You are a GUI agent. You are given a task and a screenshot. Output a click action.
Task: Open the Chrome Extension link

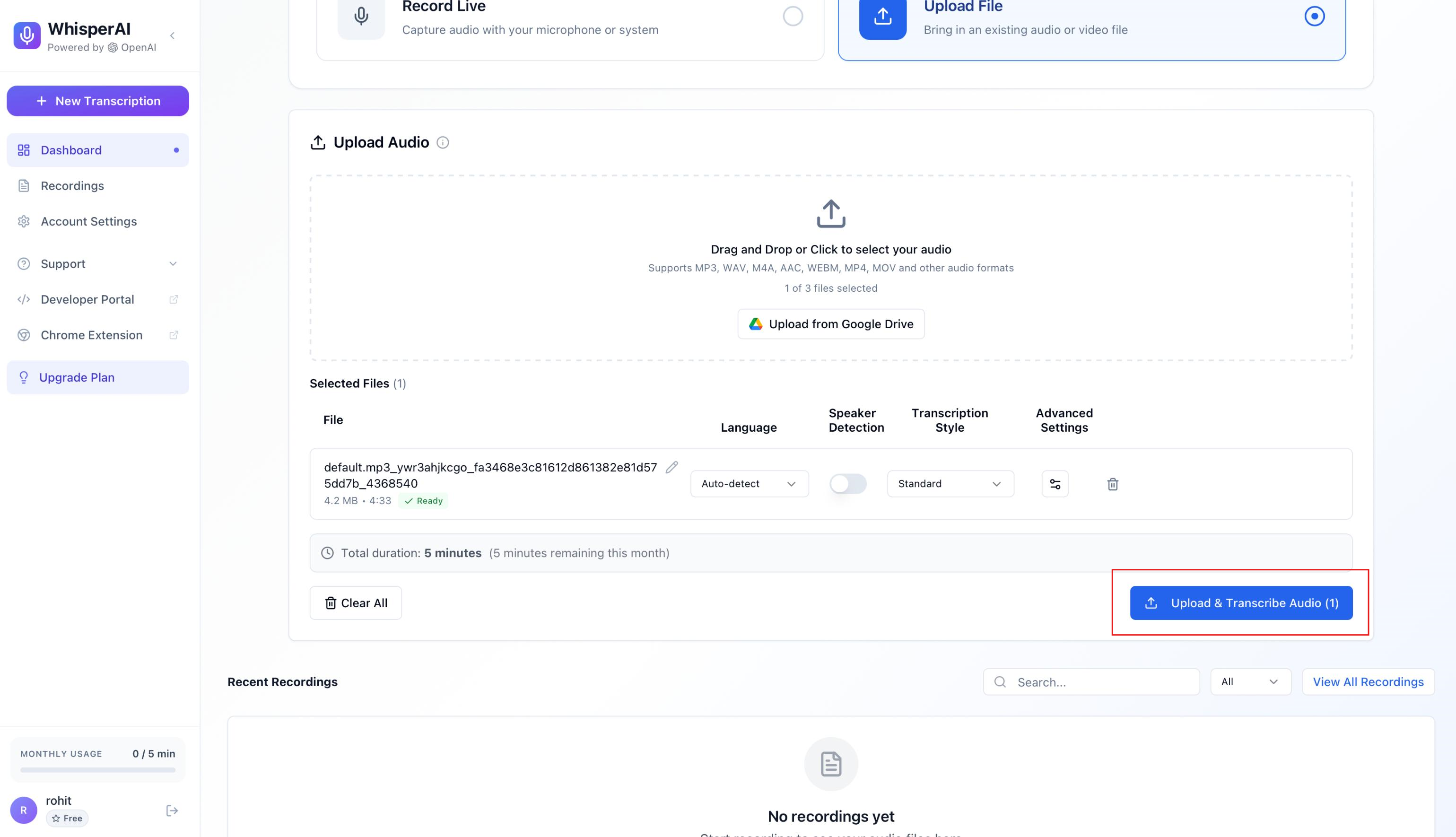[x=98, y=335]
